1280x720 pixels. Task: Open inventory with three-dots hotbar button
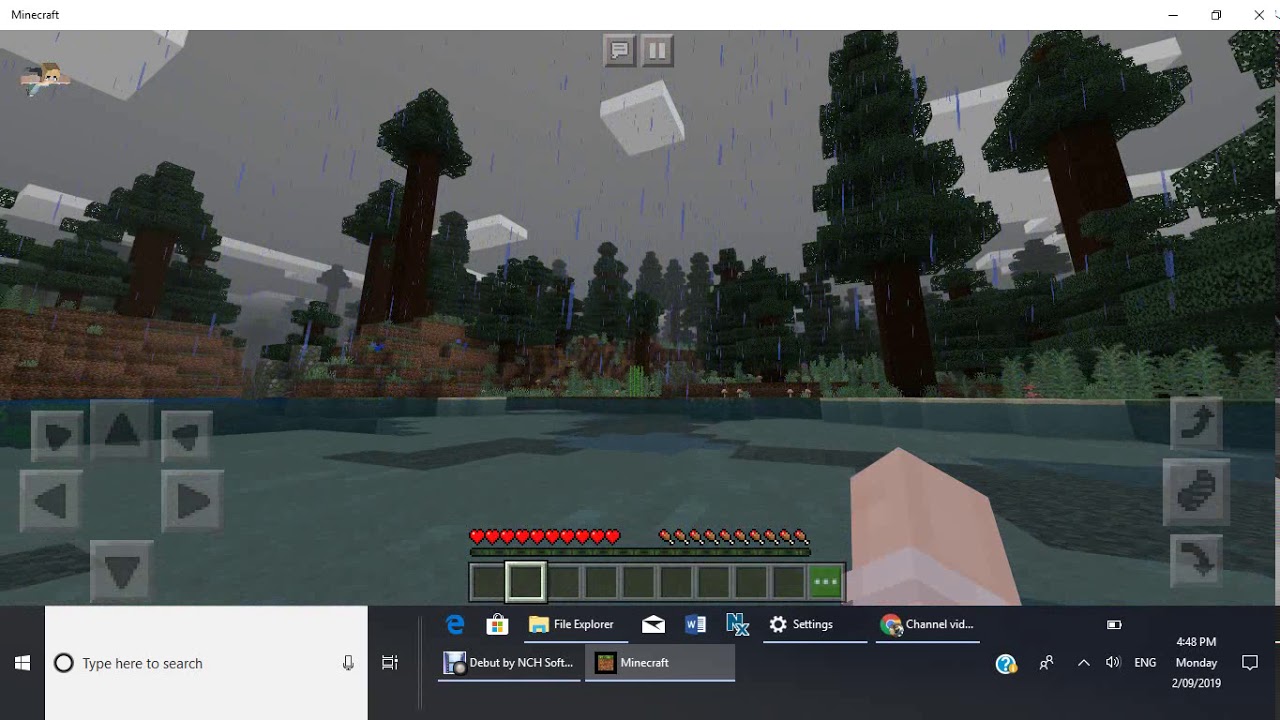826,582
